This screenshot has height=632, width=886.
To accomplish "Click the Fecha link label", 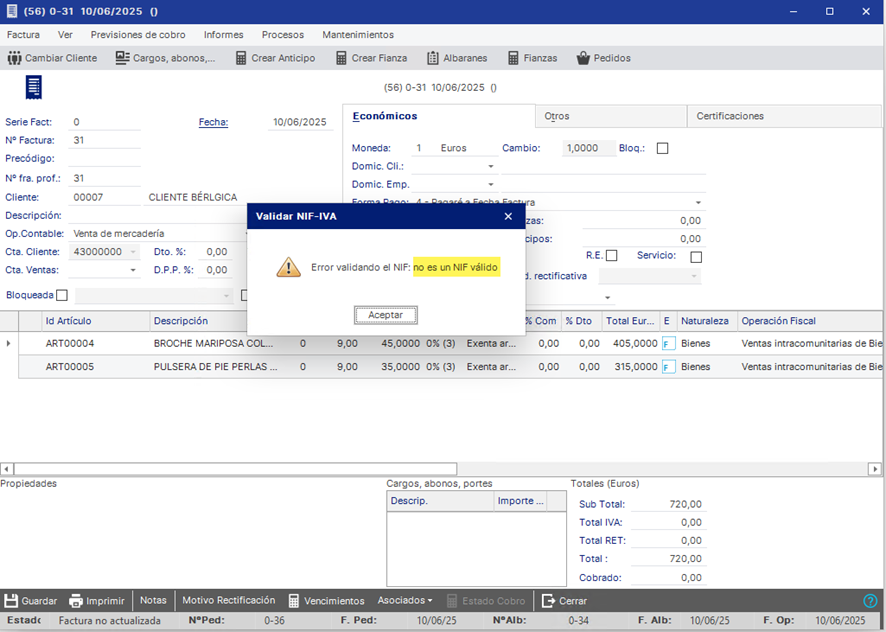I will [213, 122].
